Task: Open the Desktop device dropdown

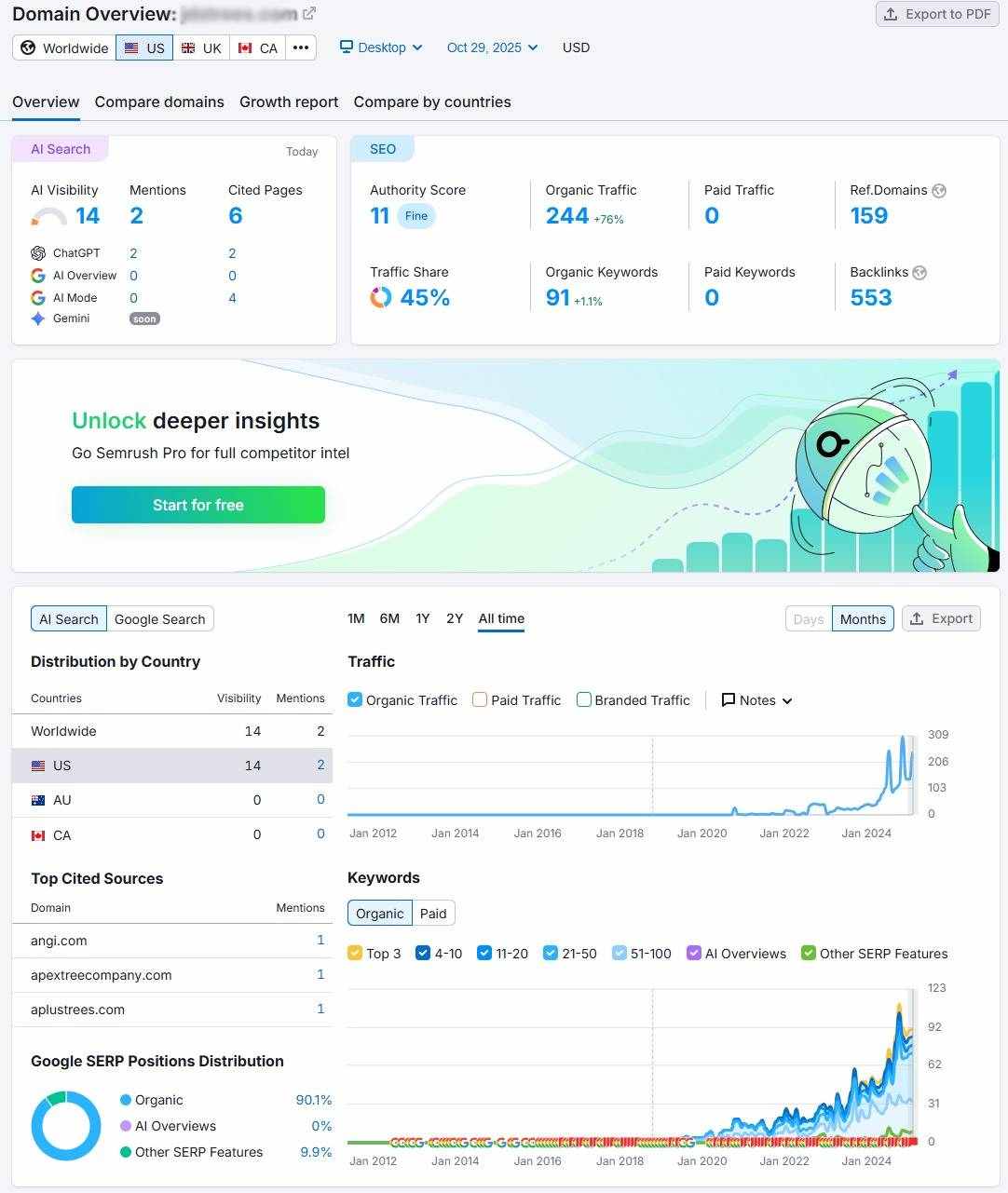Action: point(381,47)
